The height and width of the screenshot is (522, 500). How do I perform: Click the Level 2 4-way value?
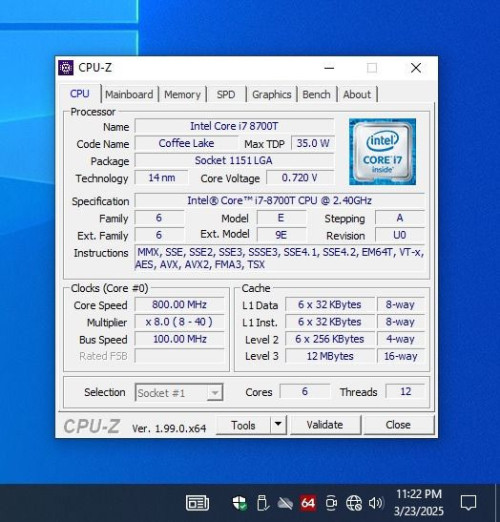400,339
